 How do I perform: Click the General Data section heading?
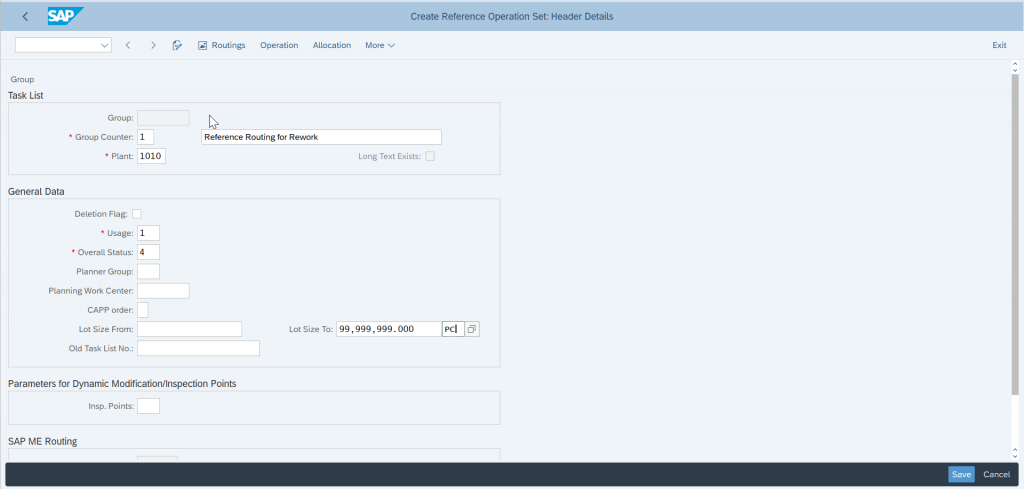[36, 191]
